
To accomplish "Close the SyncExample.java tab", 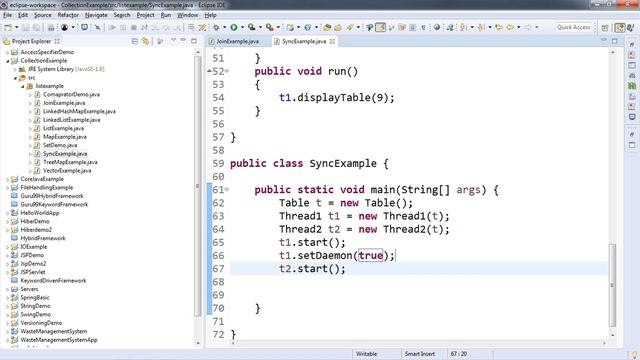I will point(332,41).
